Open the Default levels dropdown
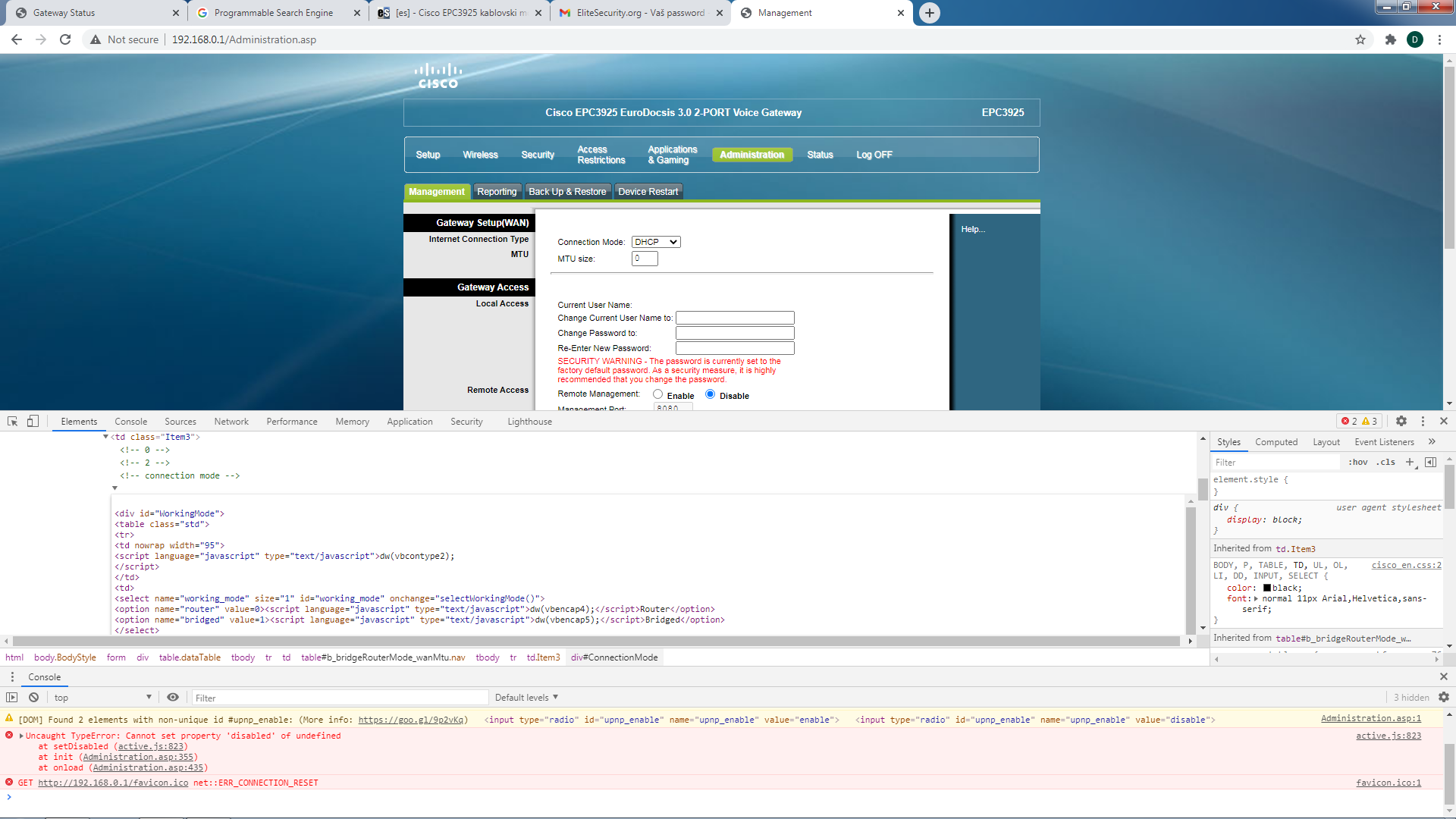 (526, 698)
